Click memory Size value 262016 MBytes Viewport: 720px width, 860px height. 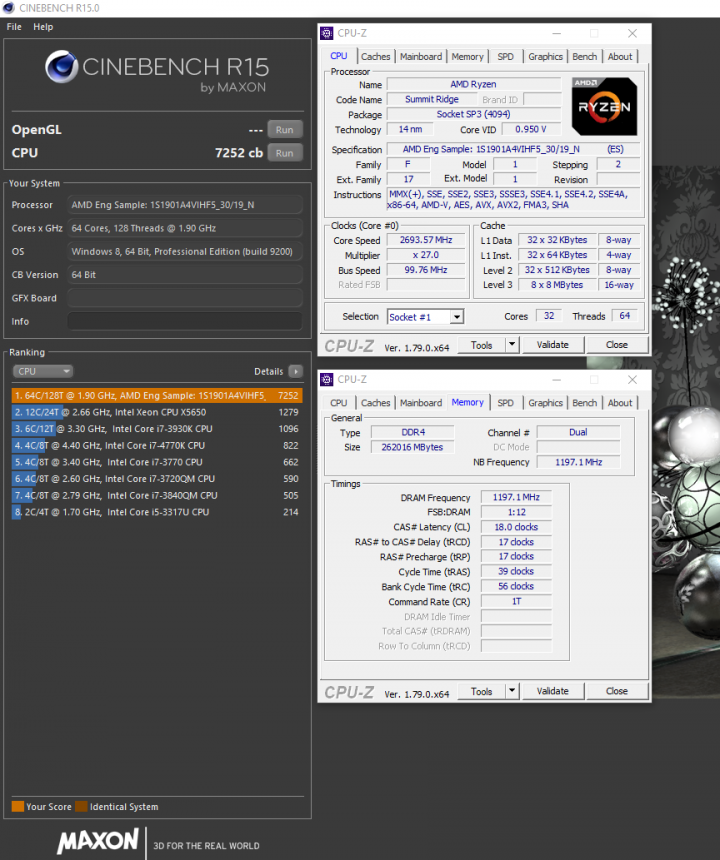pos(412,447)
